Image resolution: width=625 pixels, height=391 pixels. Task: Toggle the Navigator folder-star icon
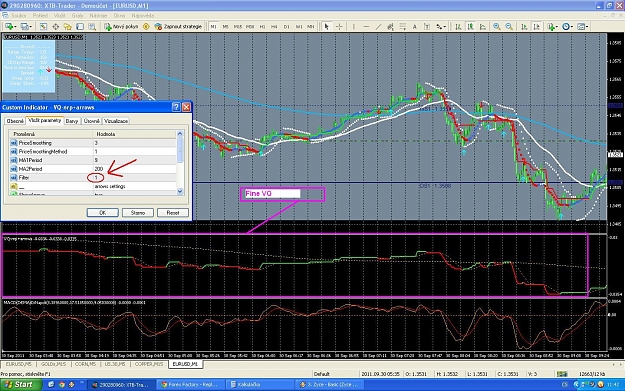68,27
